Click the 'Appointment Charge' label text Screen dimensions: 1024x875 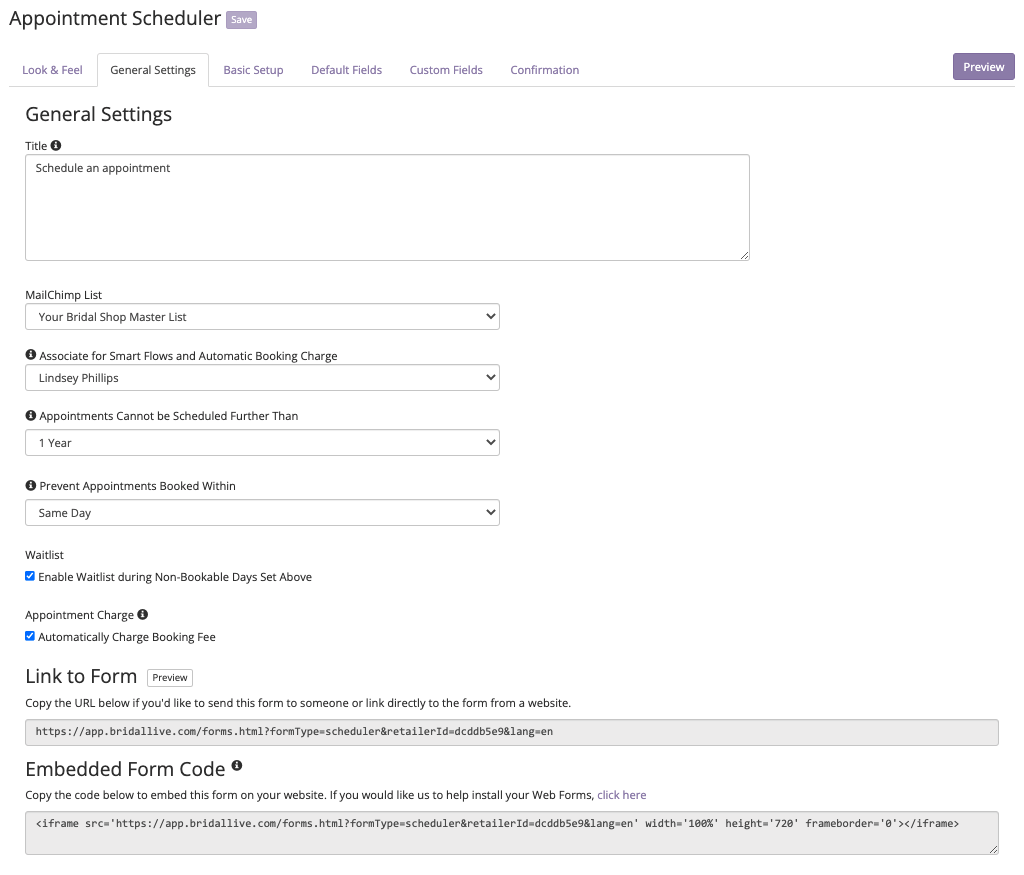point(80,615)
